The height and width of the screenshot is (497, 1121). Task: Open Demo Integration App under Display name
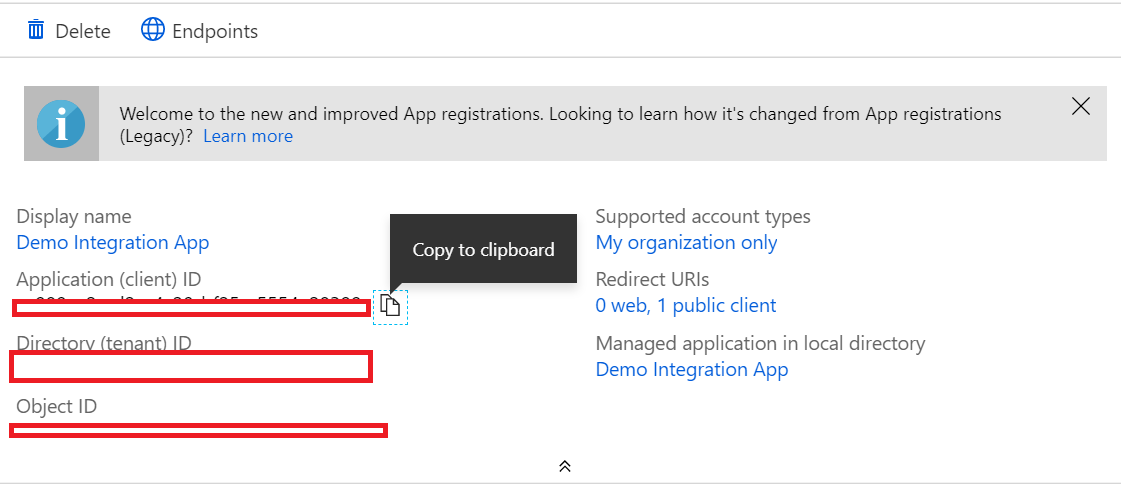tap(113, 242)
